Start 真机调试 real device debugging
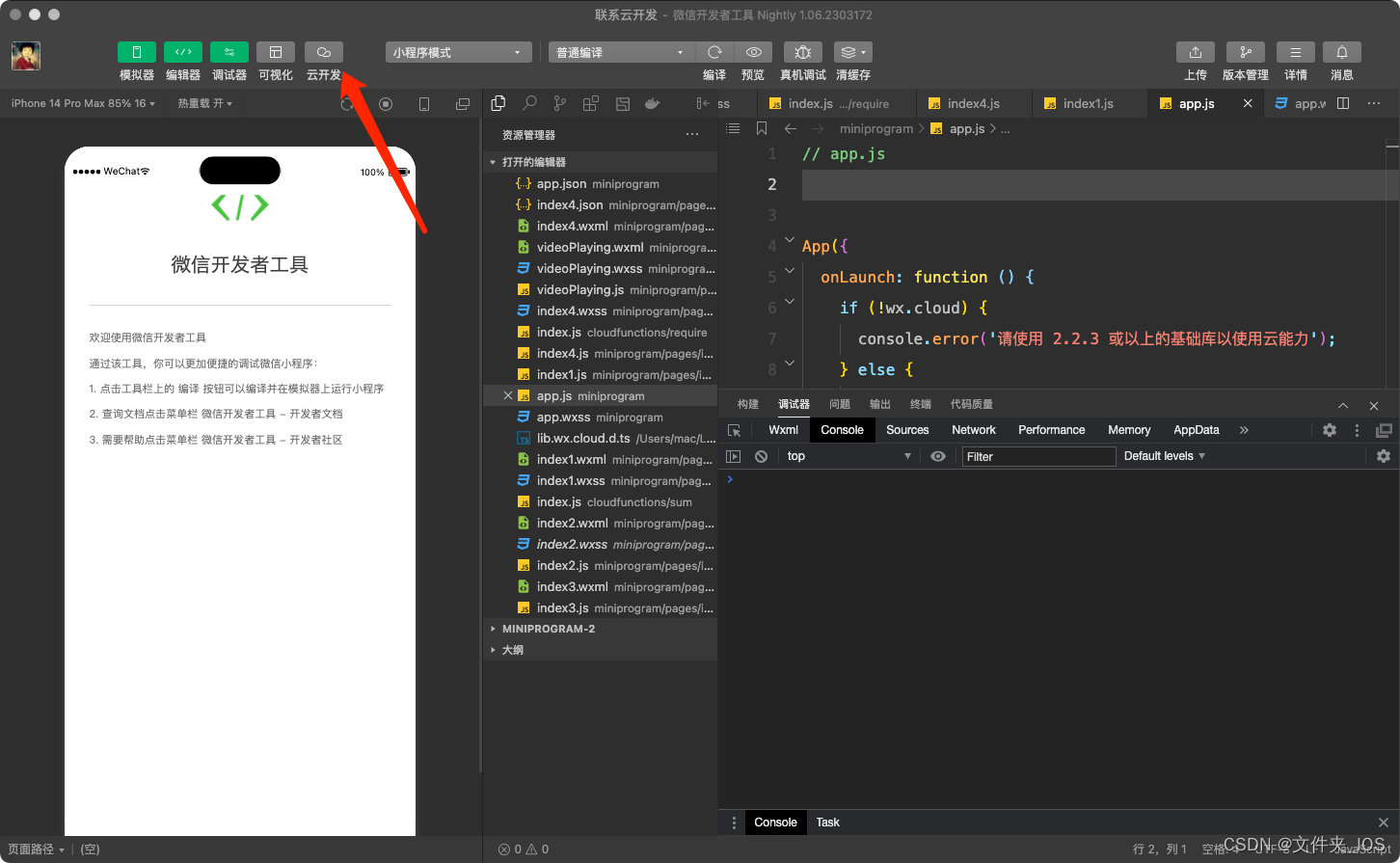 pos(803,52)
